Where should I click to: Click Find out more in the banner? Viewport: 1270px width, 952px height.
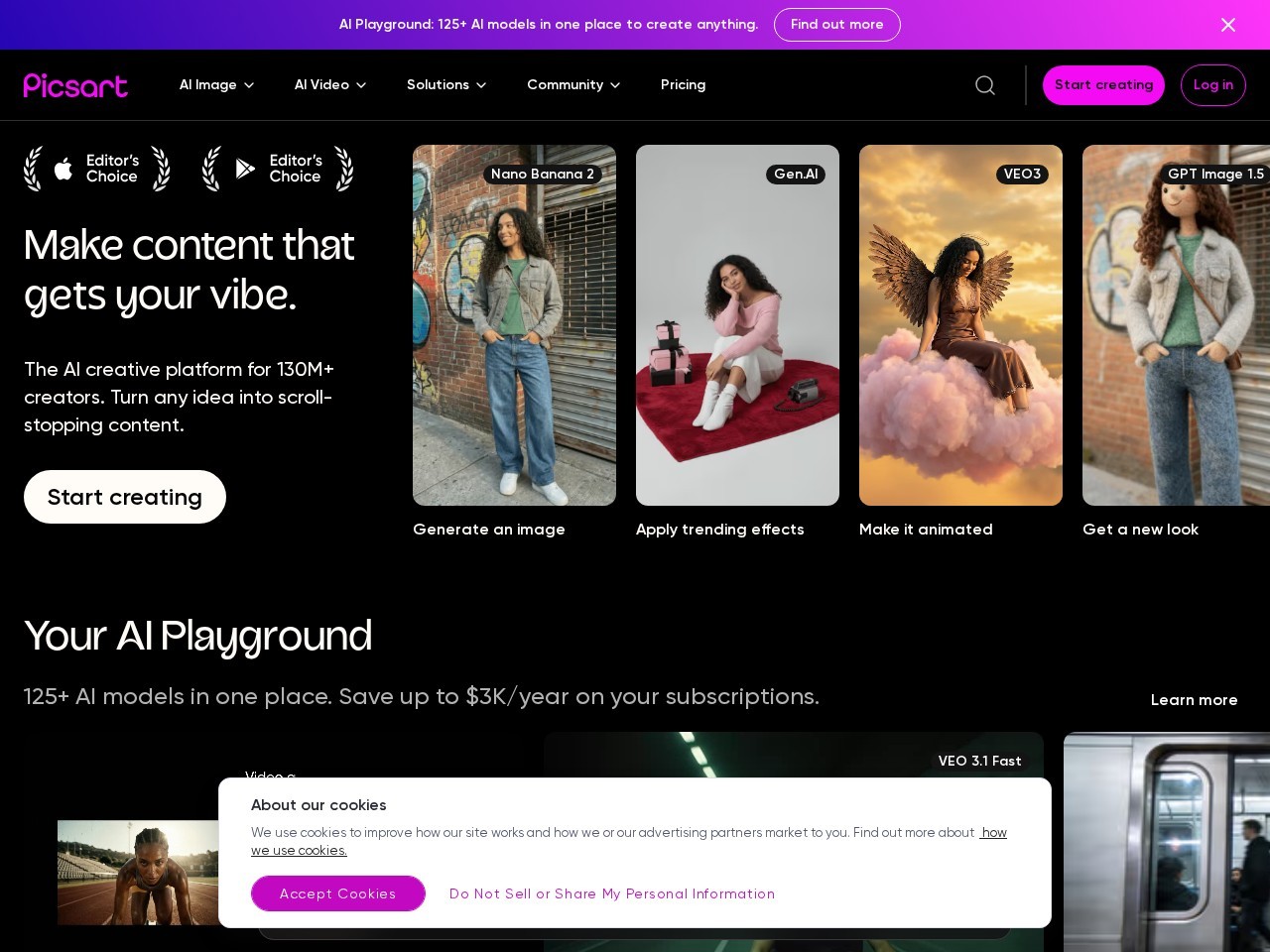[x=836, y=25]
